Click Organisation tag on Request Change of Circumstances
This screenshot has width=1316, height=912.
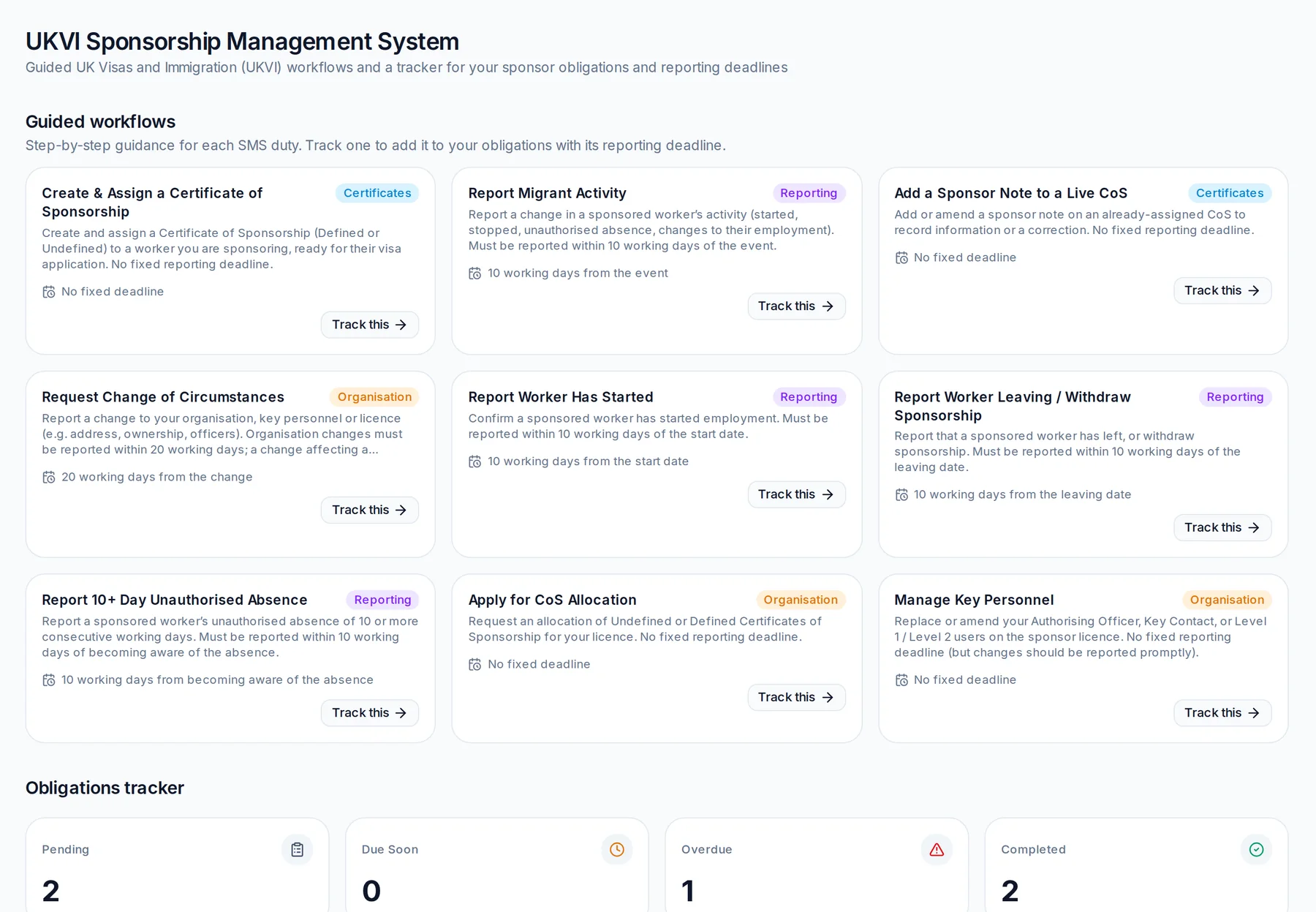pos(374,397)
